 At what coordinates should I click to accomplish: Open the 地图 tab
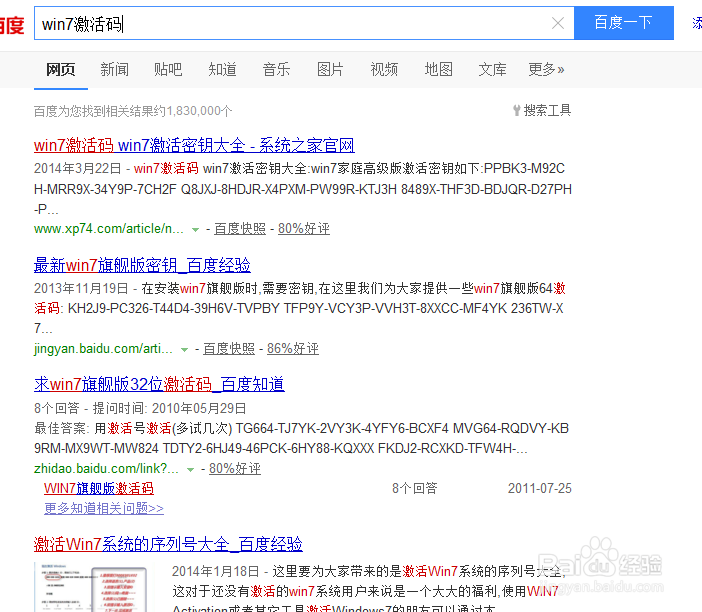tap(438, 69)
